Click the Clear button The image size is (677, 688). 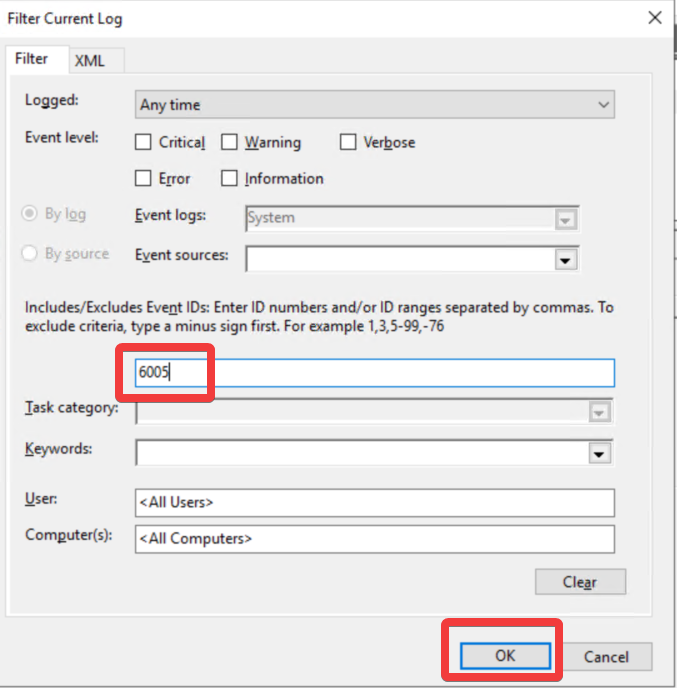pos(580,582)
